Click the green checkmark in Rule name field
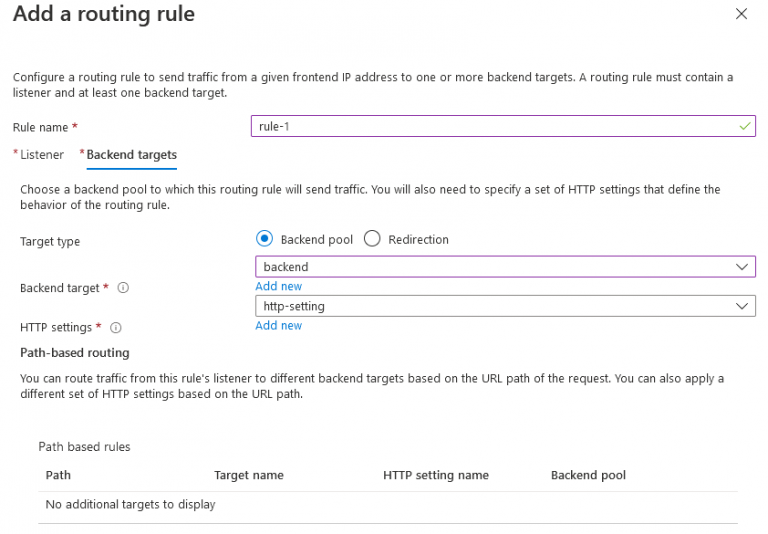 click(744, 127)
